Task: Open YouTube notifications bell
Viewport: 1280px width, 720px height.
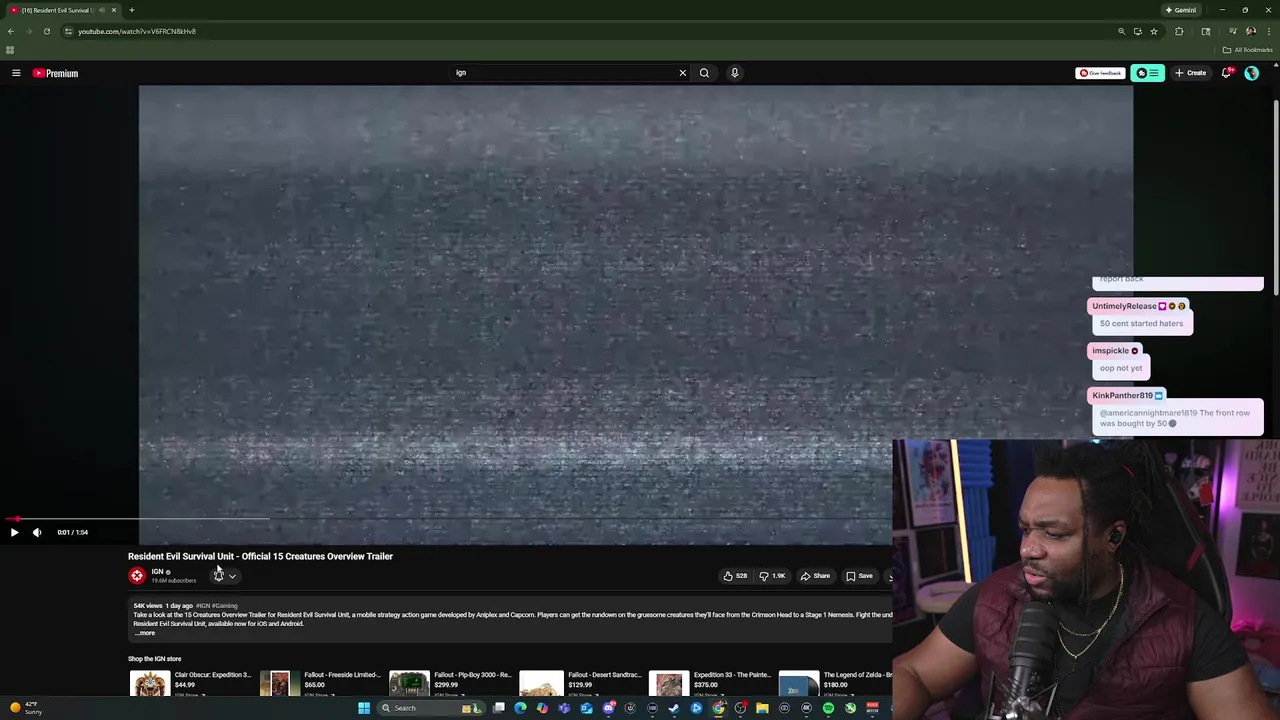Action: [x=1226, y=73]
